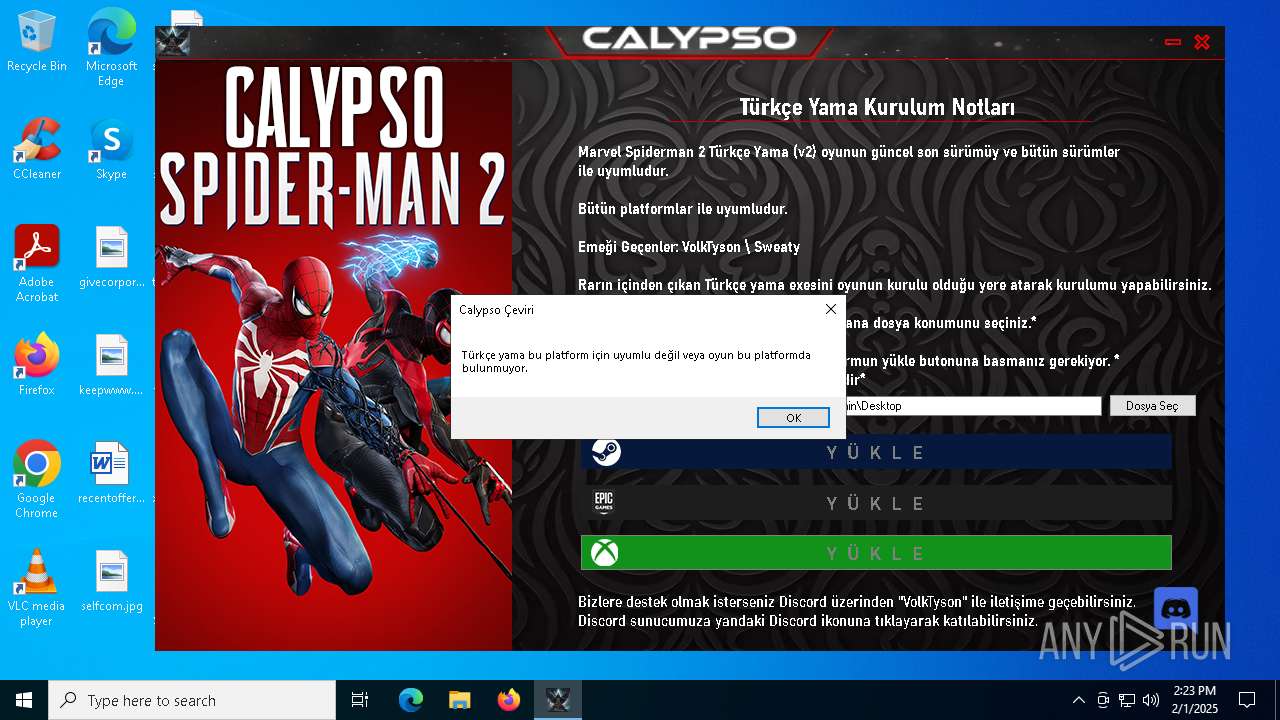The height and width of the screenshot is (720, 1280).
Task: Close the Calypso installer with red X
Action: [1202, 42]
